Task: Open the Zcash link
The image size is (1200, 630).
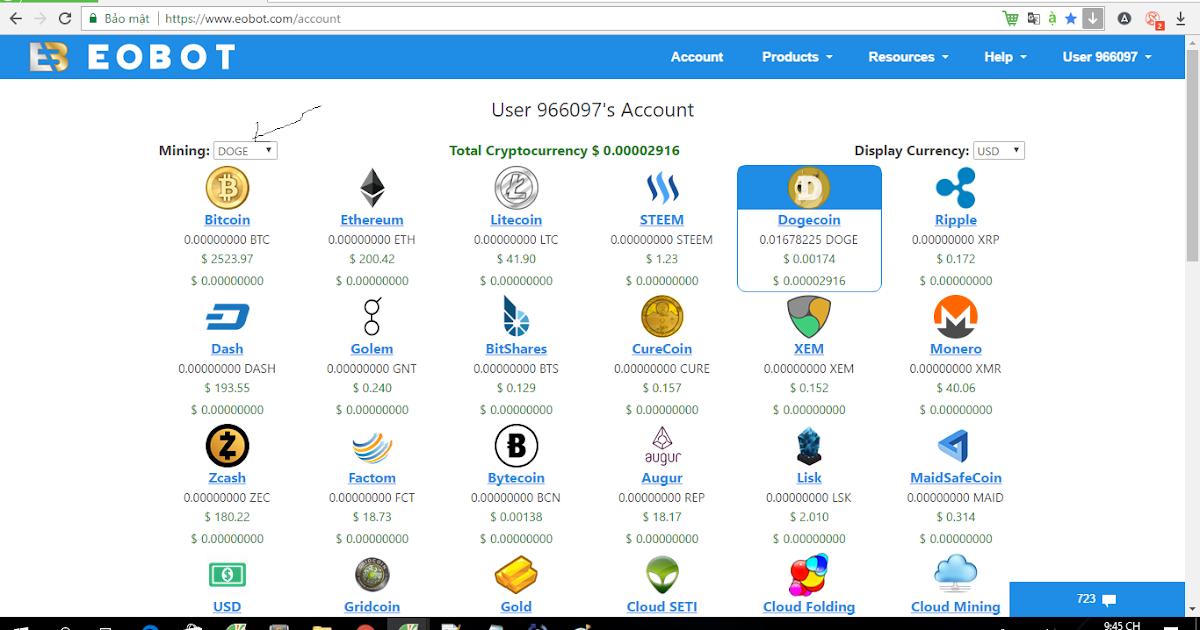Action: point(227,478)
